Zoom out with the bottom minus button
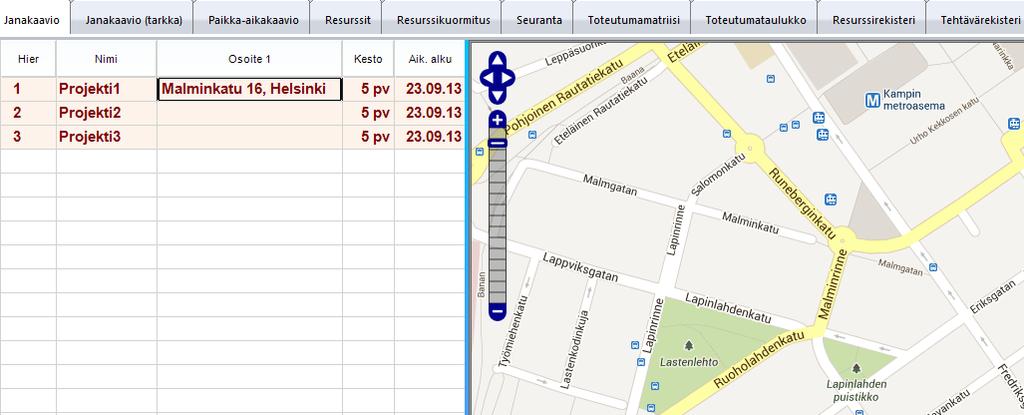Image resolution: width=1024 pixels, height=415 pixels. (498, 312)
